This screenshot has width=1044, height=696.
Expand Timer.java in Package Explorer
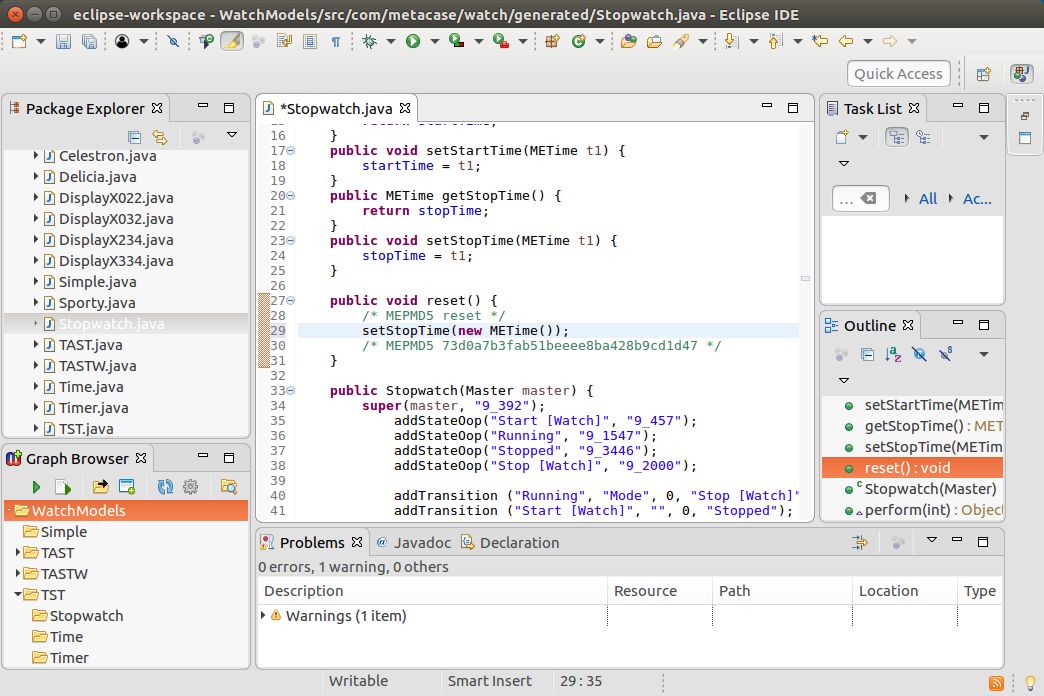point(36,408)
